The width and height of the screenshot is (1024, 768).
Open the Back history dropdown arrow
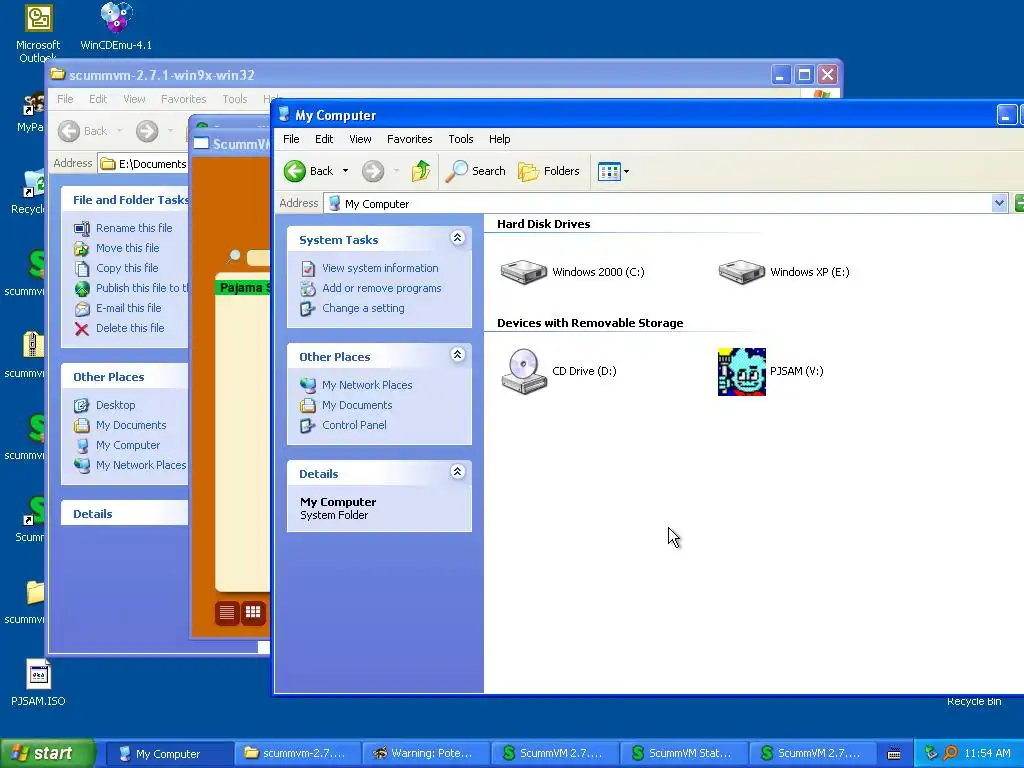coord(345,171)
